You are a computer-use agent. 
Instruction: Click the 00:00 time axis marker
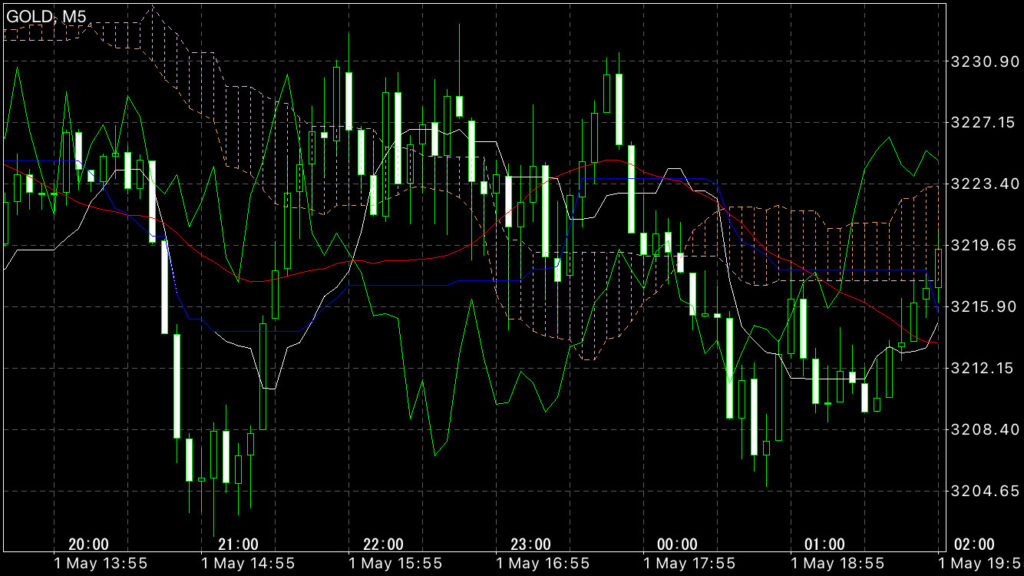[677, 544]
